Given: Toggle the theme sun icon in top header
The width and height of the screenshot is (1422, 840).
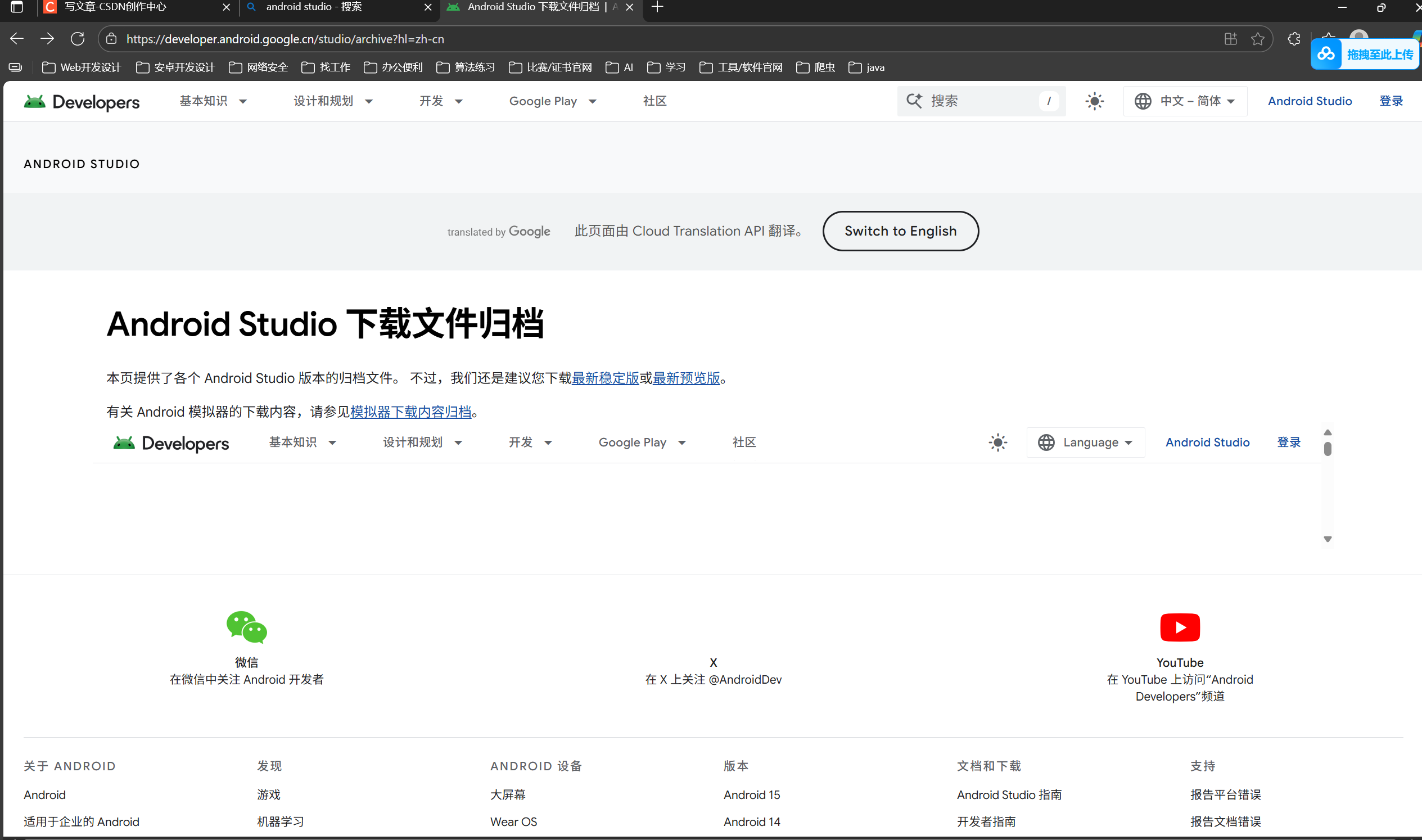Looking at the screenshot, I should pos(1094,101).
